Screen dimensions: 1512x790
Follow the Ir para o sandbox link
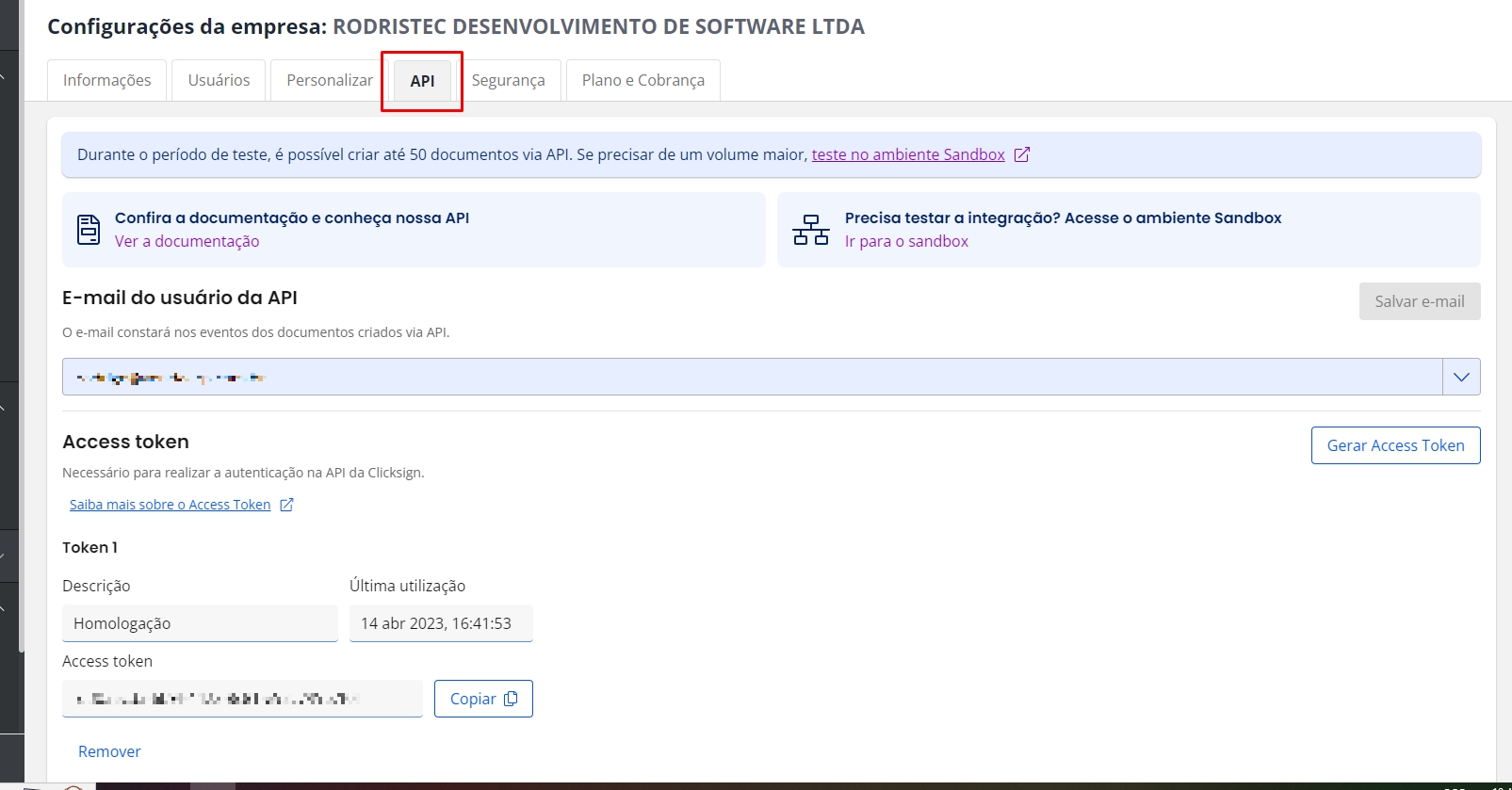tap(906, 241)
